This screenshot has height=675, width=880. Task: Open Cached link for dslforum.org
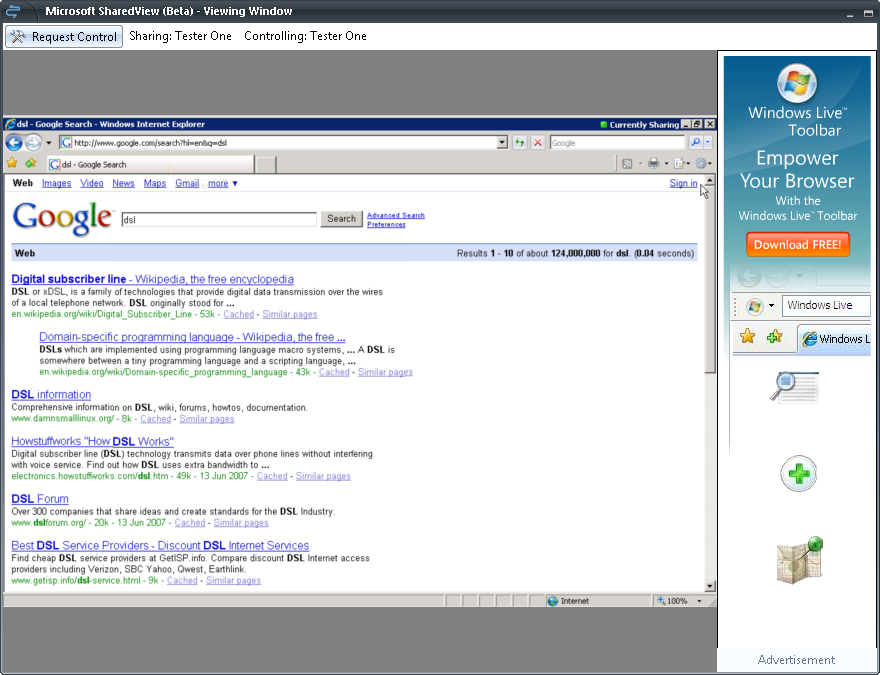click(x=190, y=522)
